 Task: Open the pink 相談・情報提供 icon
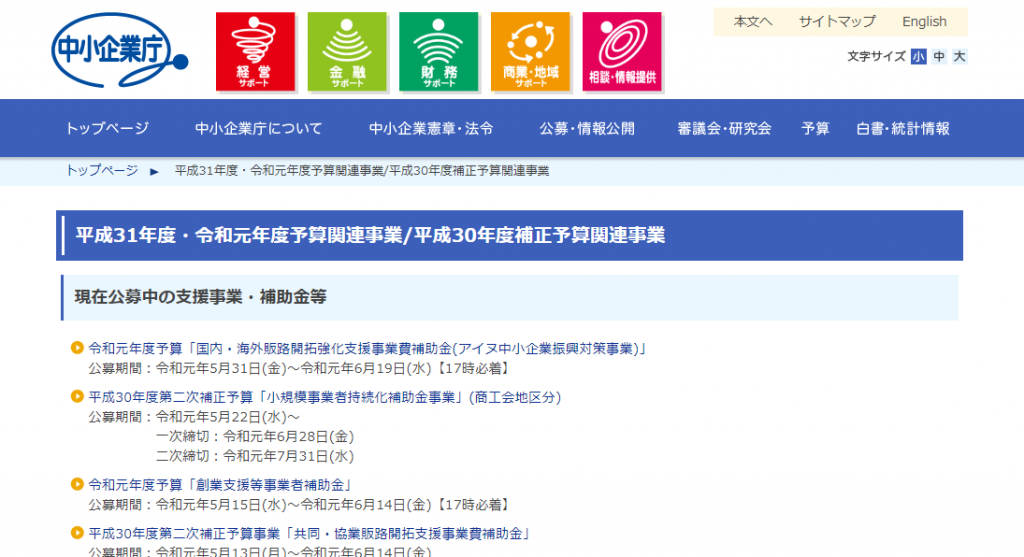tap(622, 51)
